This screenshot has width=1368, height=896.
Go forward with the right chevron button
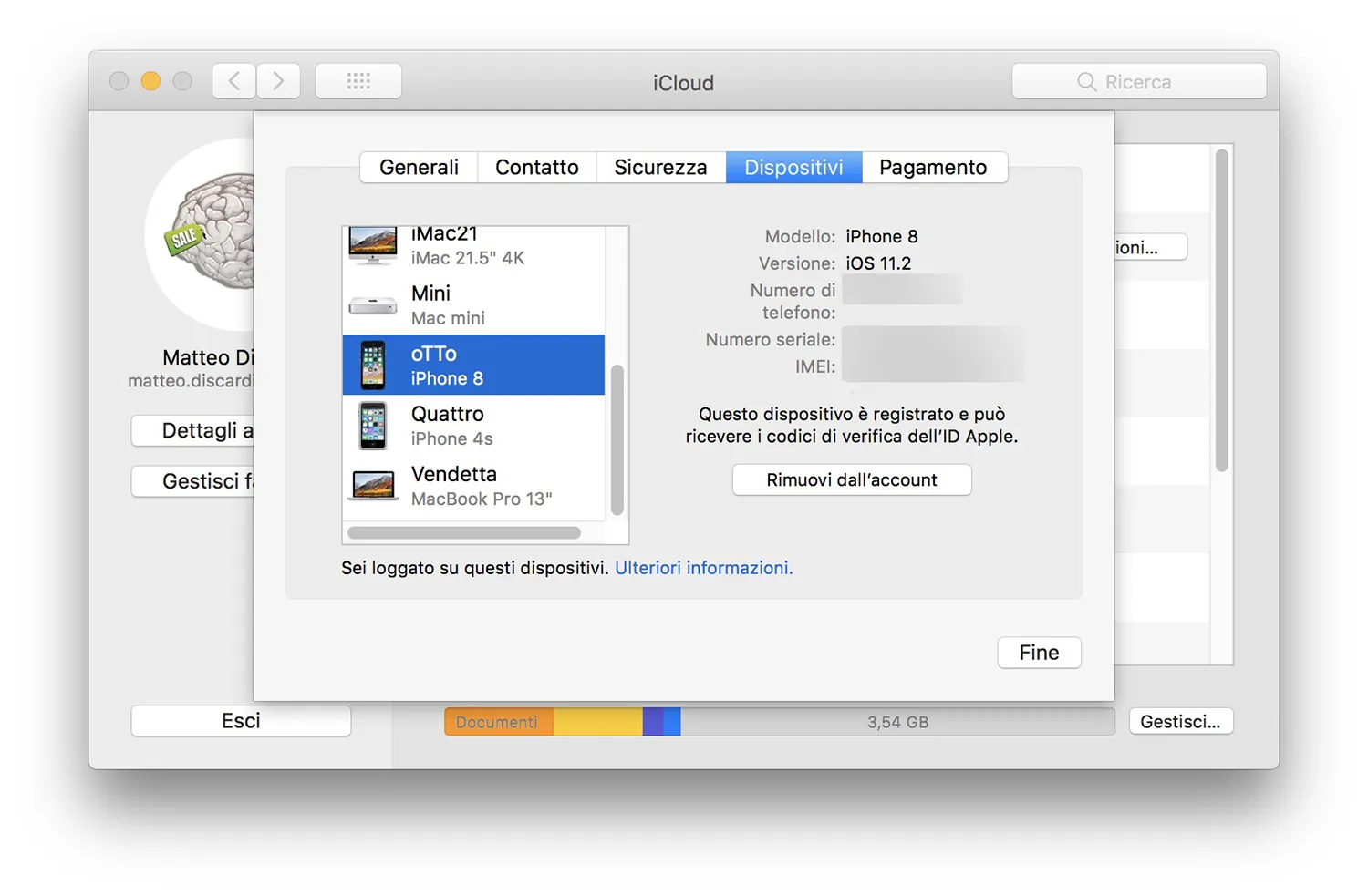278,81
